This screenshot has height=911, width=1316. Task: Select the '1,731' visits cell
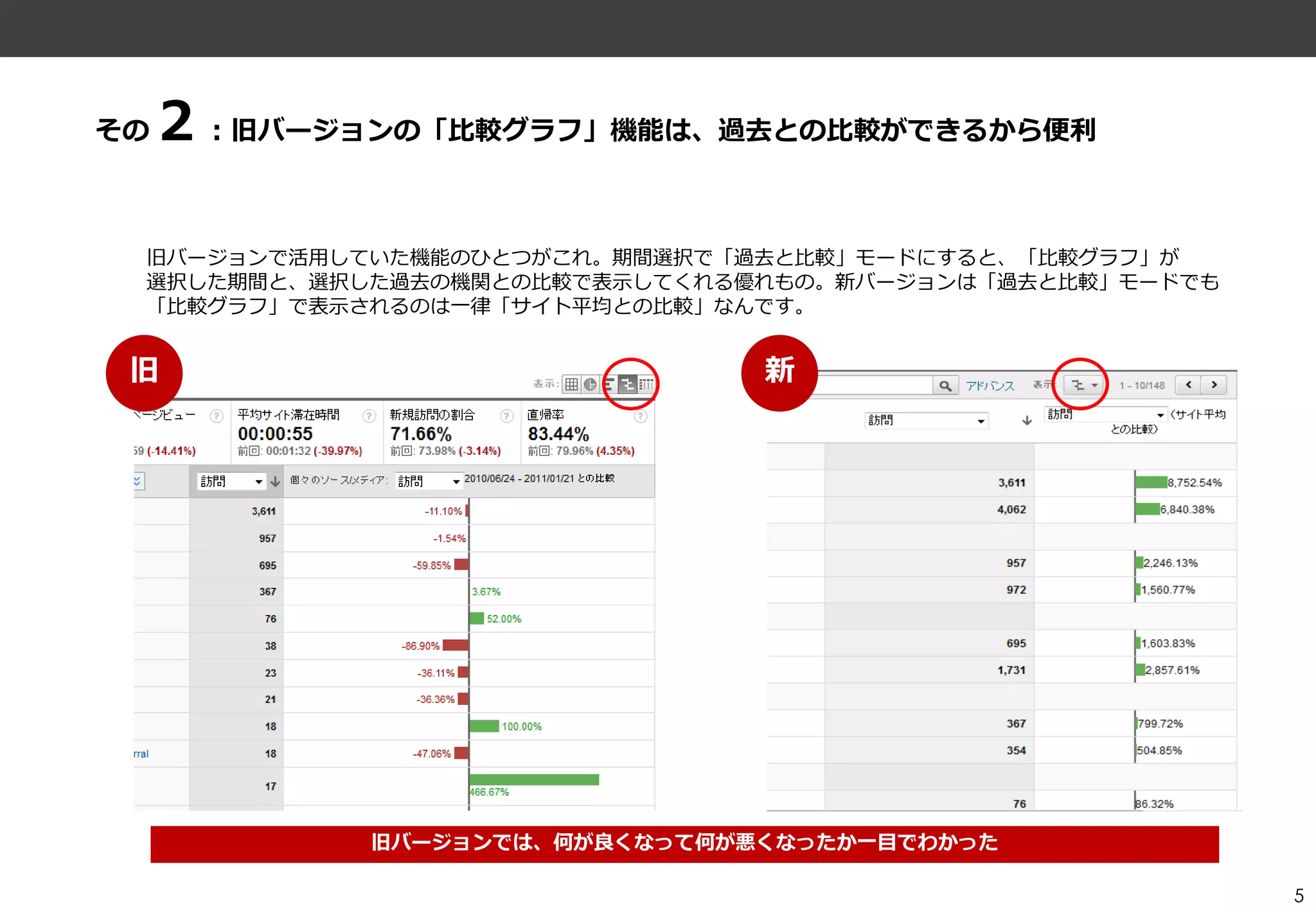pos(1011,670)
